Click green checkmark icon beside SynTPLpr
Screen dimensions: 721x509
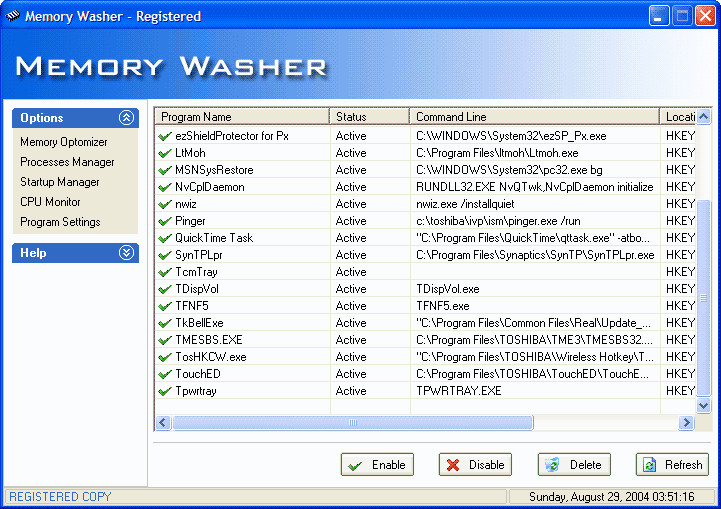click(165, 256)
